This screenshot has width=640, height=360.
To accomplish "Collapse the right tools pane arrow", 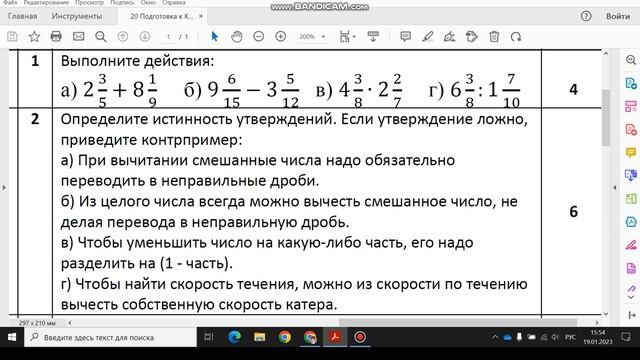I will (615, 188).
